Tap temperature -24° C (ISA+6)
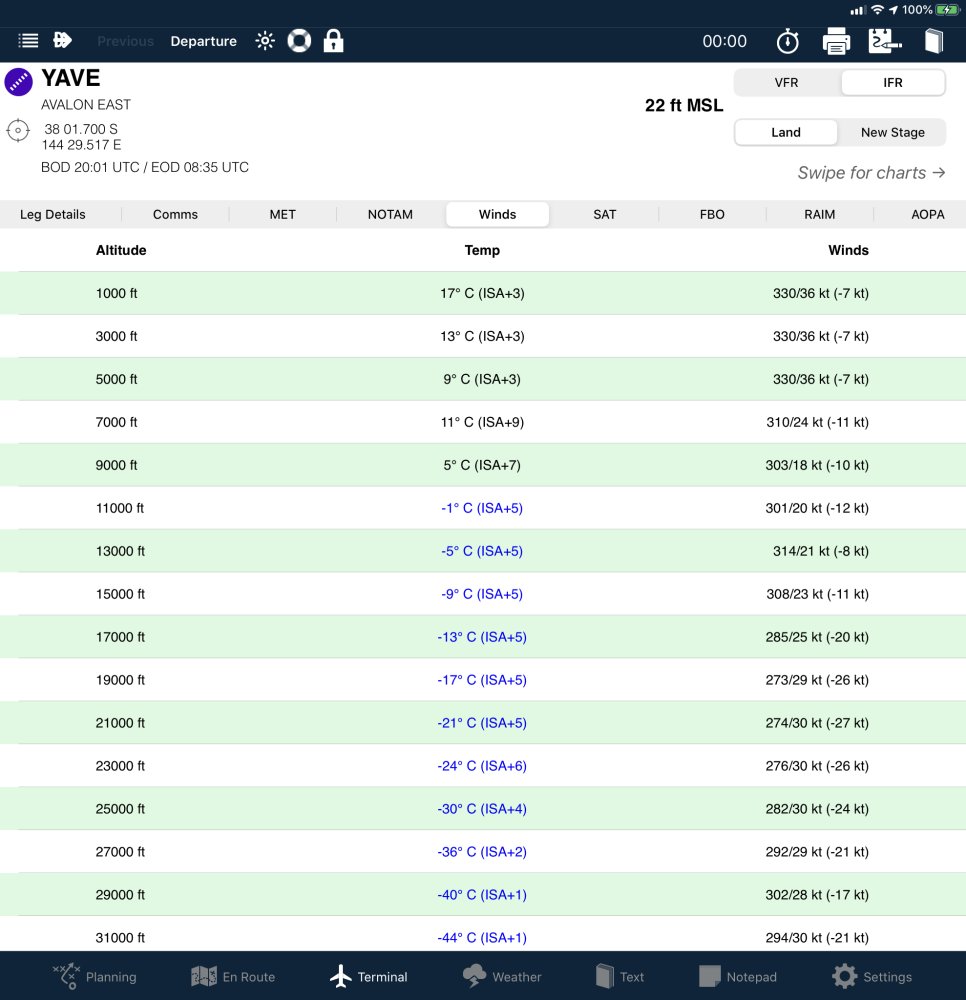The height and width of the screenshot is (1000, 966). [482, 766]
